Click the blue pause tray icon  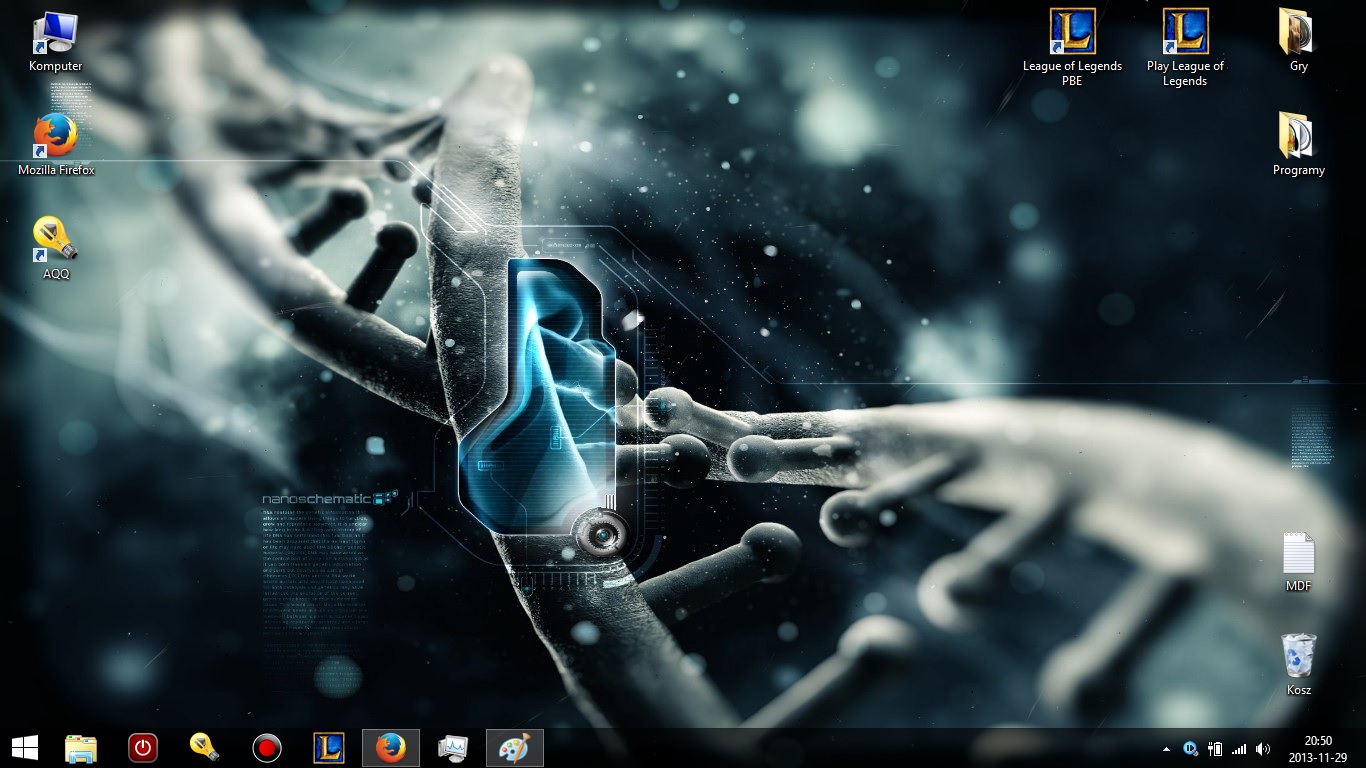(1190, 748)
